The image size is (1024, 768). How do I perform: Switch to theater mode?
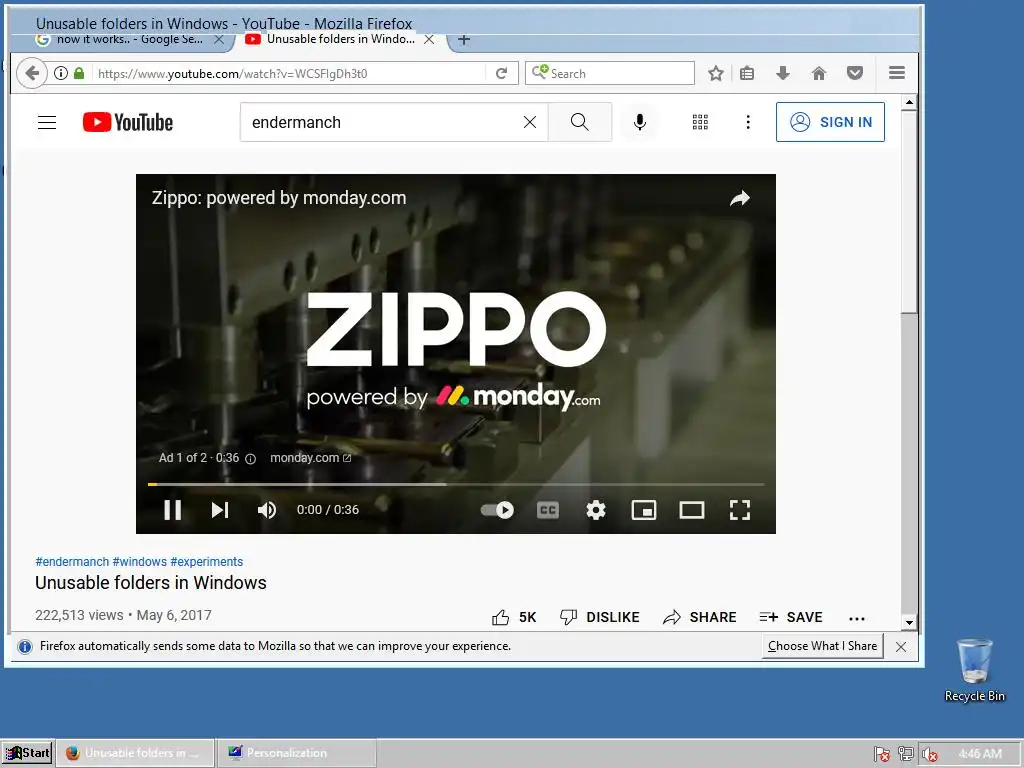pos(692,509)
